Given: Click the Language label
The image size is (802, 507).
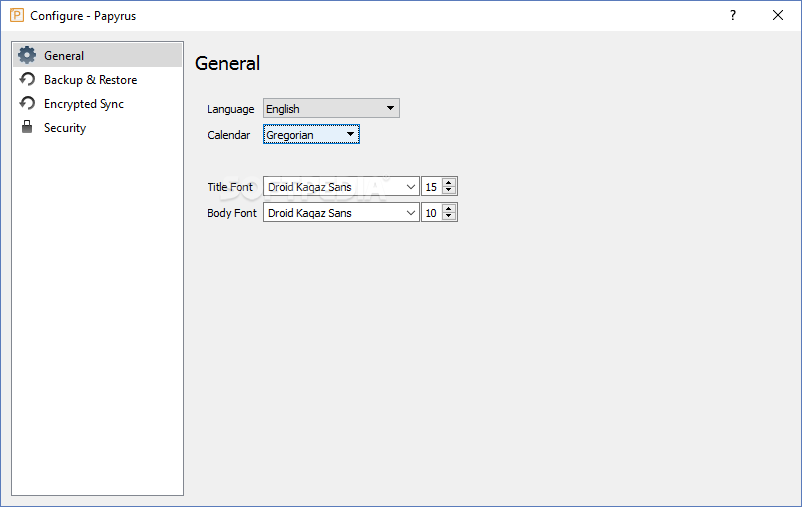Looking at the screenshot, I should (231, 109).
